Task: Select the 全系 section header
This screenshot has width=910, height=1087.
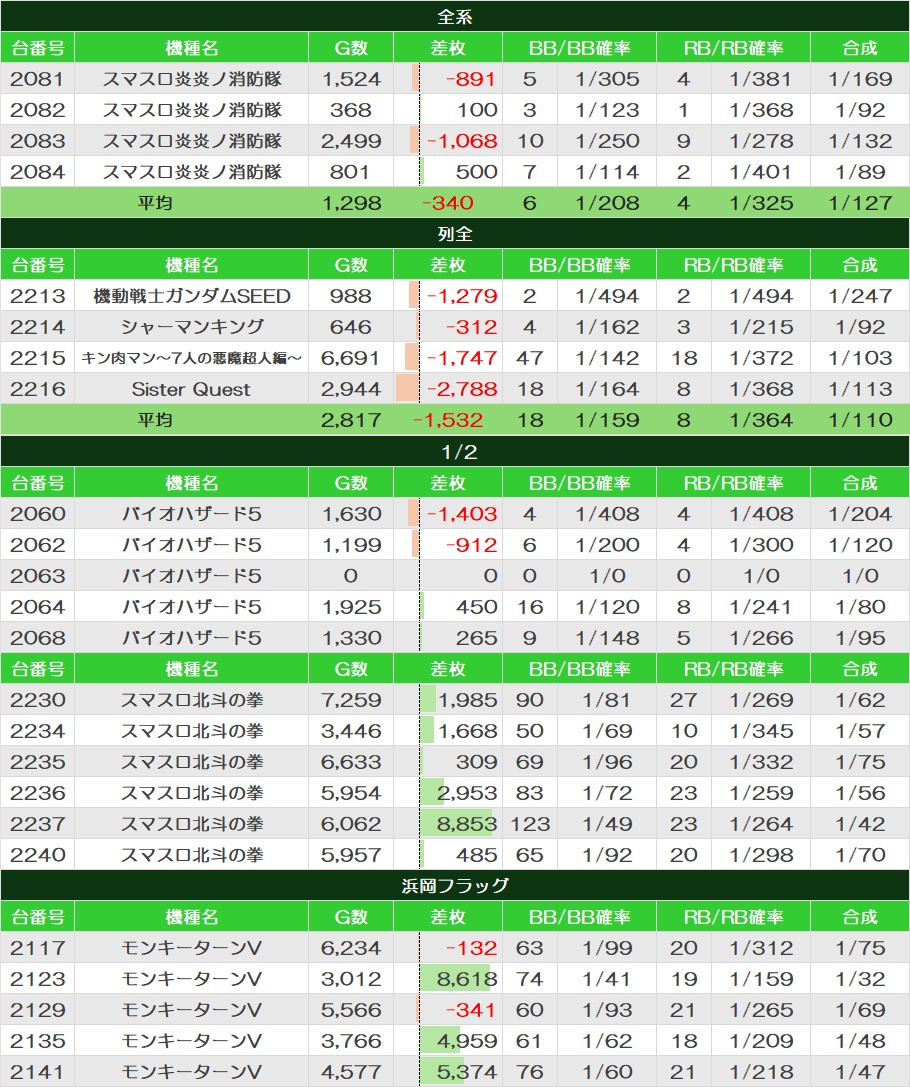Action: [455, 17]
